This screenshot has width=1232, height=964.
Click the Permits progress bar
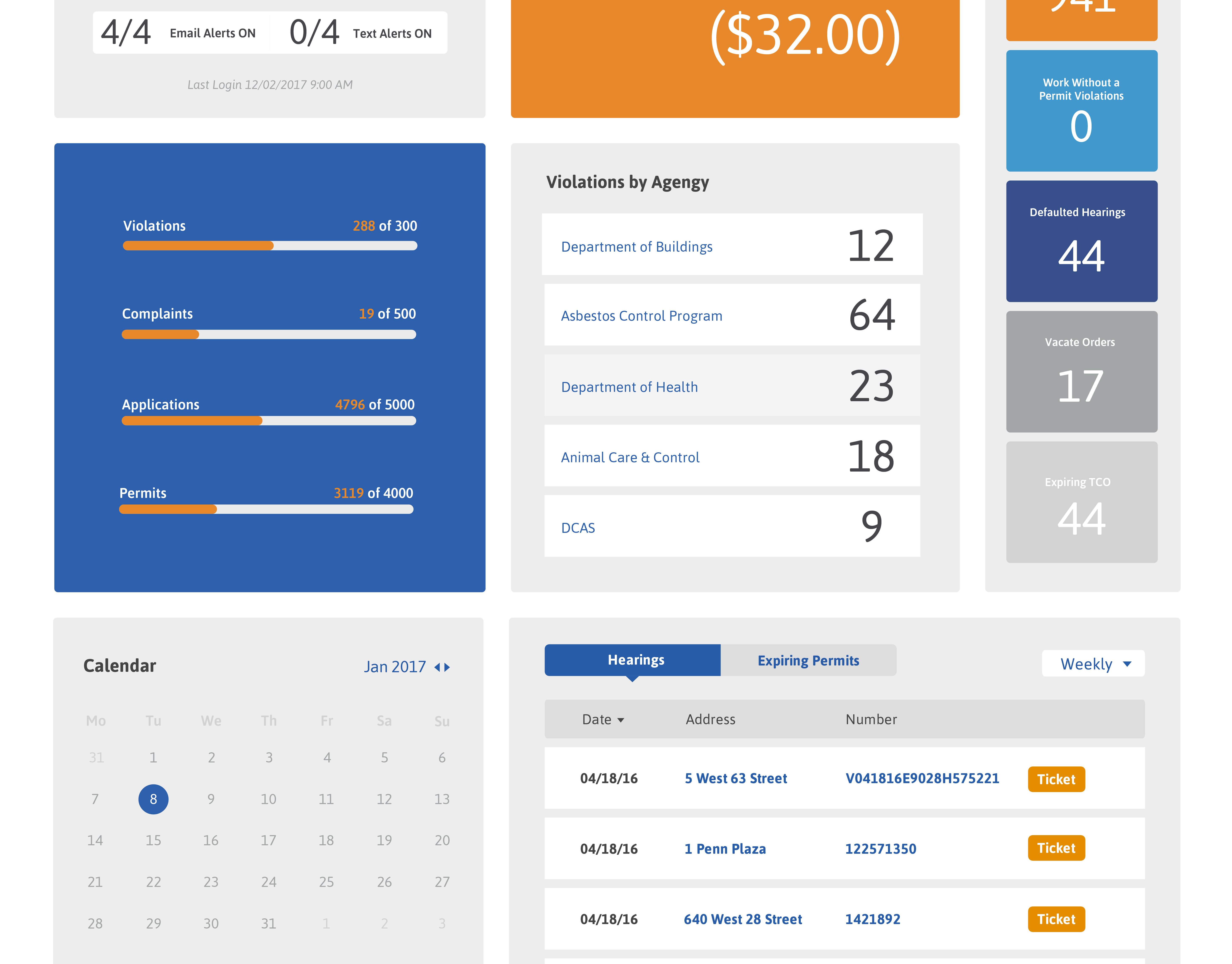(x=266, y=509)
